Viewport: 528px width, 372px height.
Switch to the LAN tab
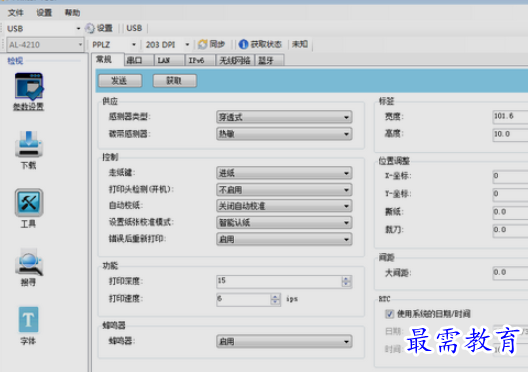click(169, 61)
